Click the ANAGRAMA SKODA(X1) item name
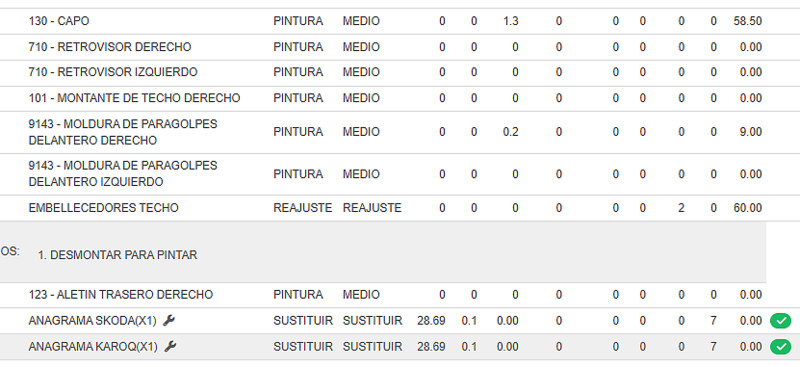The height and width of the screenshot is (367, 800). 93,321
